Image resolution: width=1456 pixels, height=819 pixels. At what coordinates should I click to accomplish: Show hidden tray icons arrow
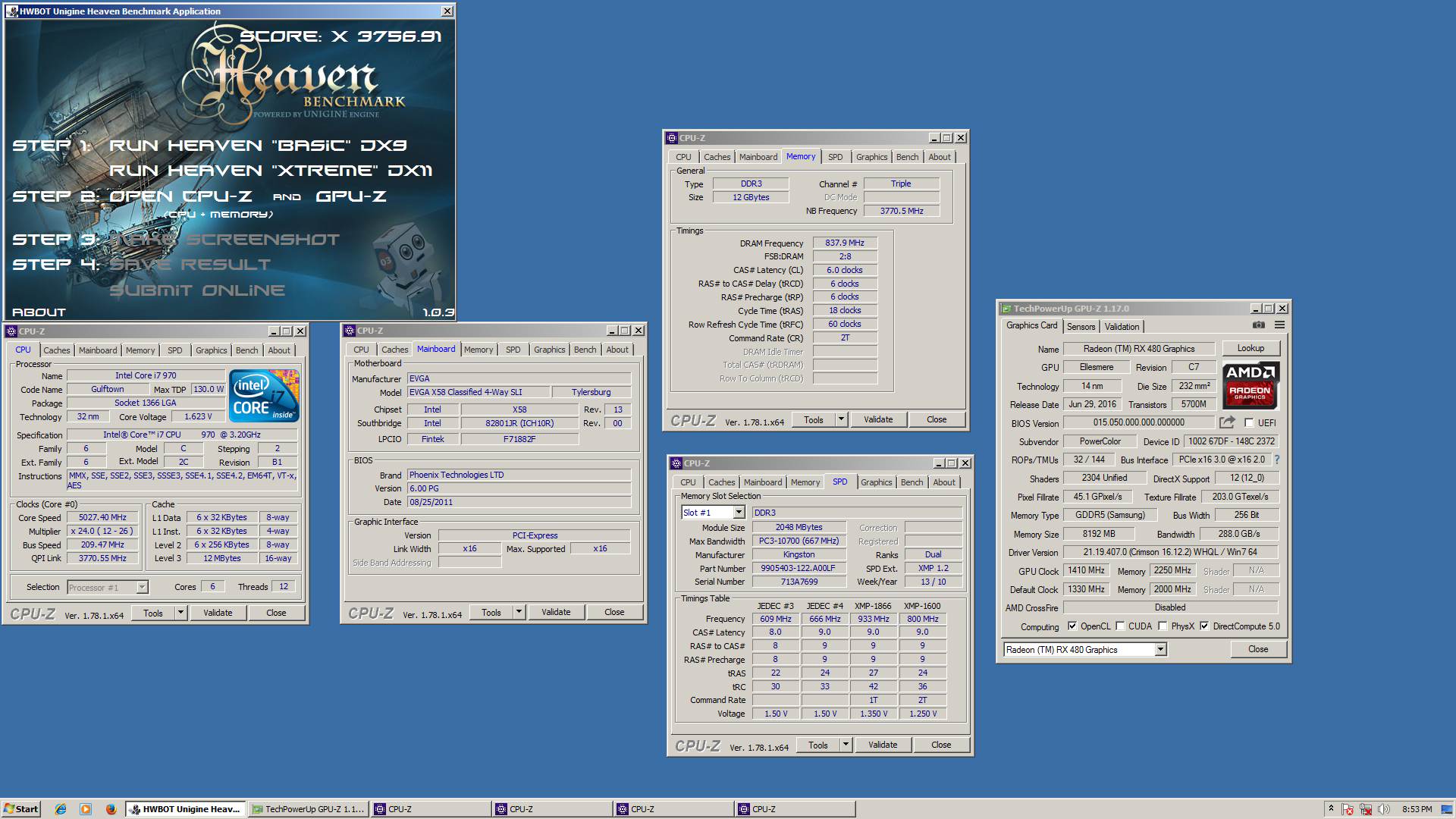coord(1331,809)
